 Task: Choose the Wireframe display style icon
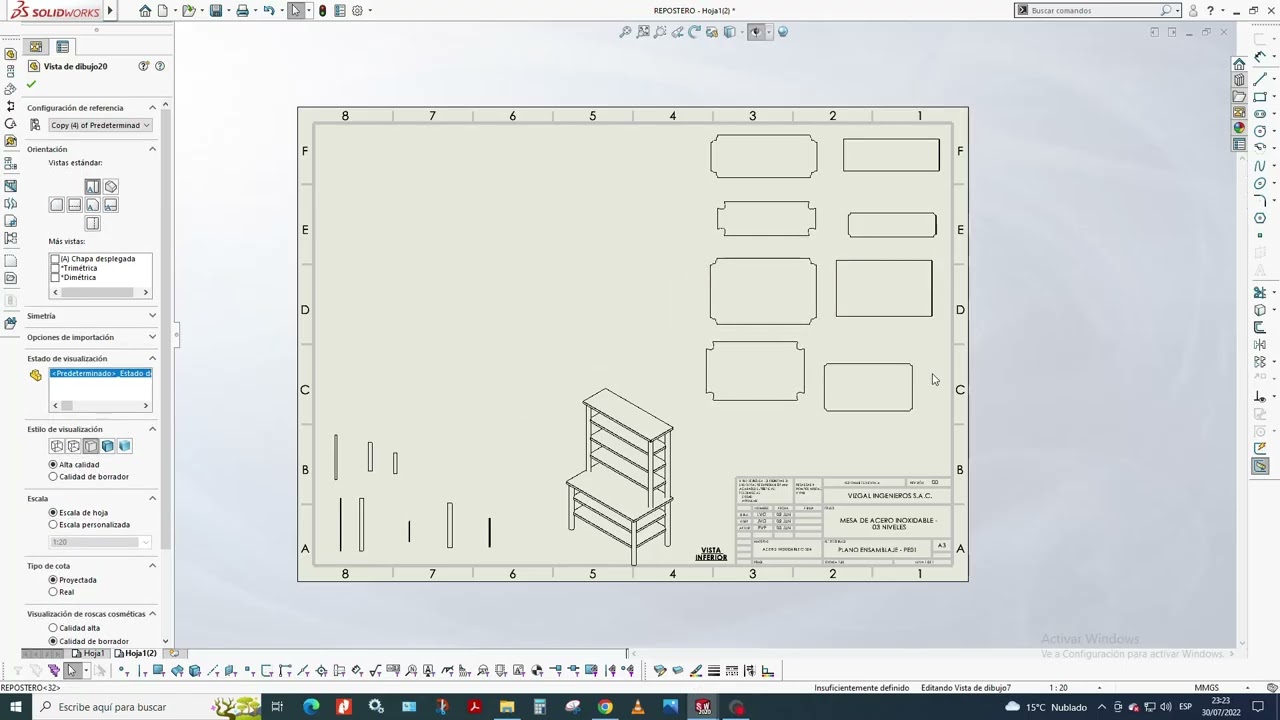57,446
